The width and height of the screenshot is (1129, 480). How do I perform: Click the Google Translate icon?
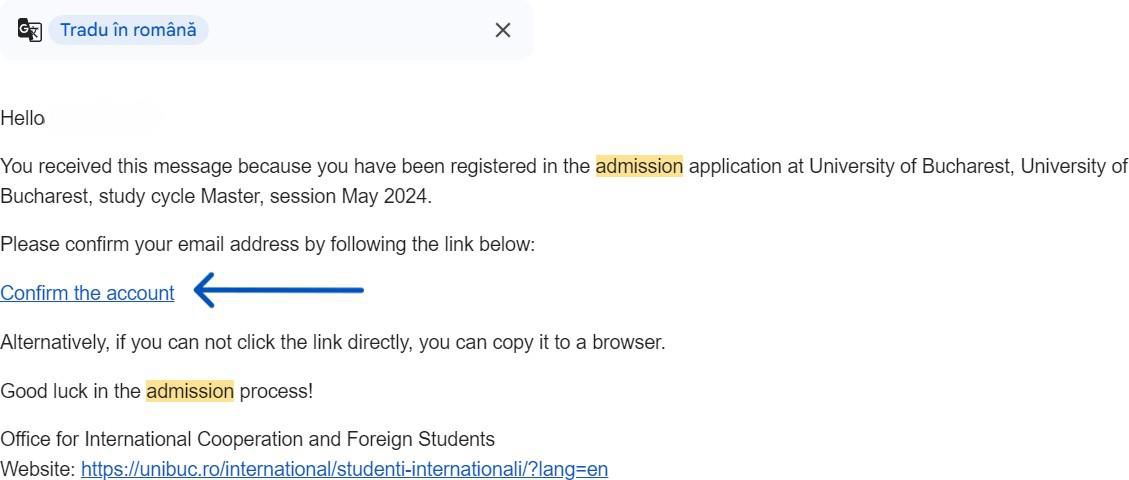[x=30, y=30]
